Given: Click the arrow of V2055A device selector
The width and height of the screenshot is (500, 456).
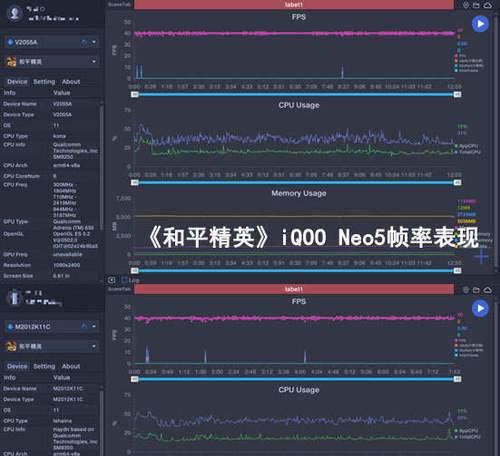Looking at the screenshot, I should click(x=94, y=42).
